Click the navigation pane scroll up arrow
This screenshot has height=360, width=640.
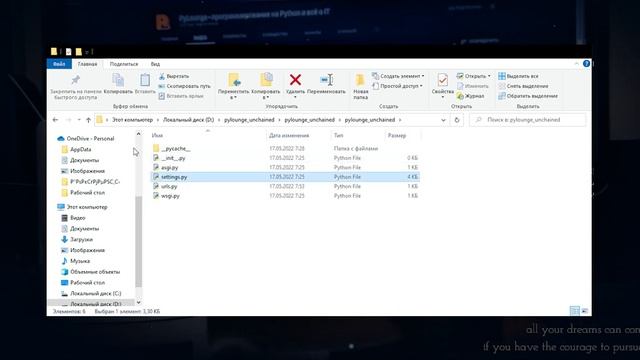coord(138,134)
